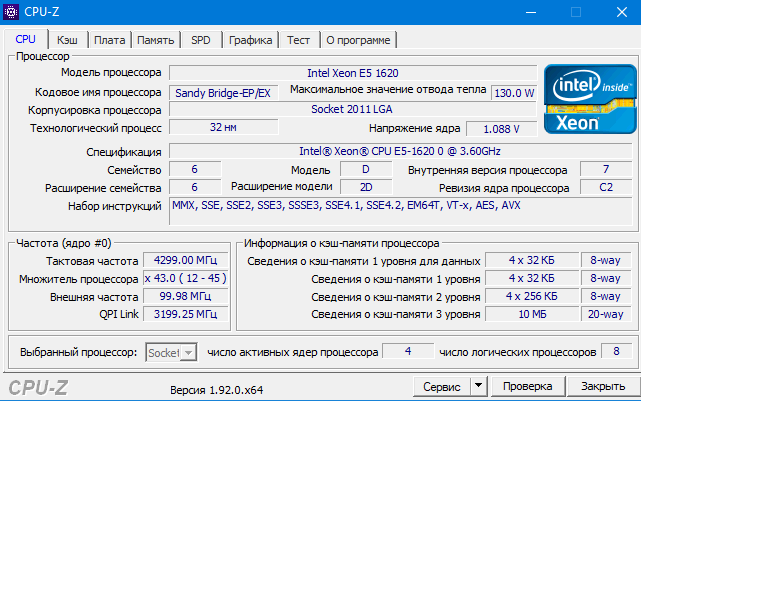Click the Модель value D
The width and height of the screenshot is (768, 614).
[365, 169]
